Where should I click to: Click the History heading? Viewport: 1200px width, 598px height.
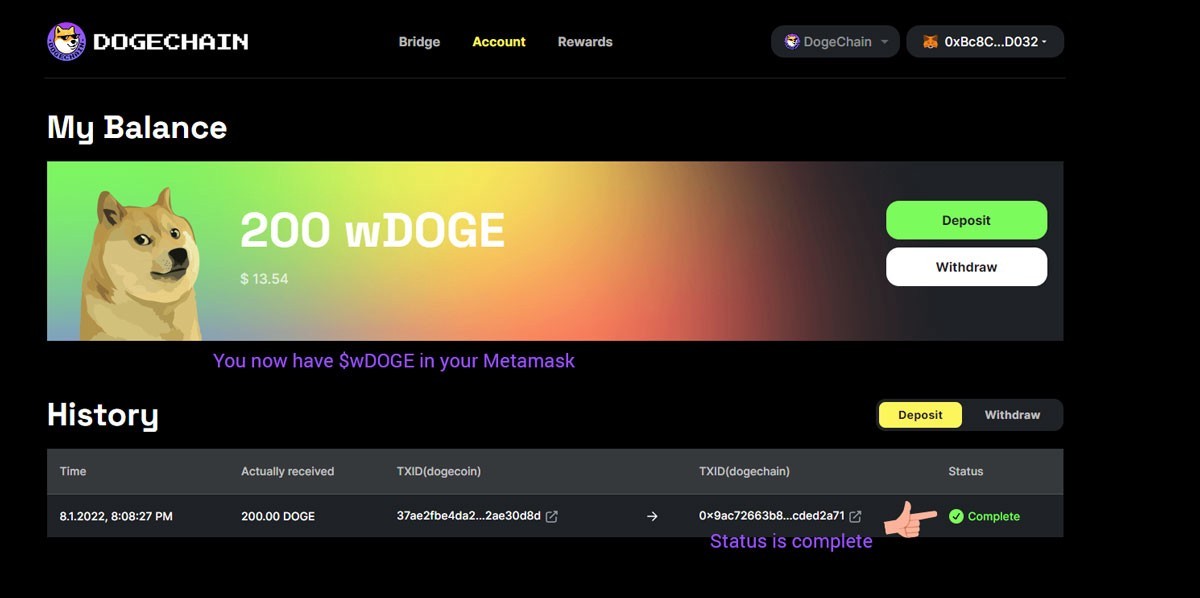coord(103,415)
